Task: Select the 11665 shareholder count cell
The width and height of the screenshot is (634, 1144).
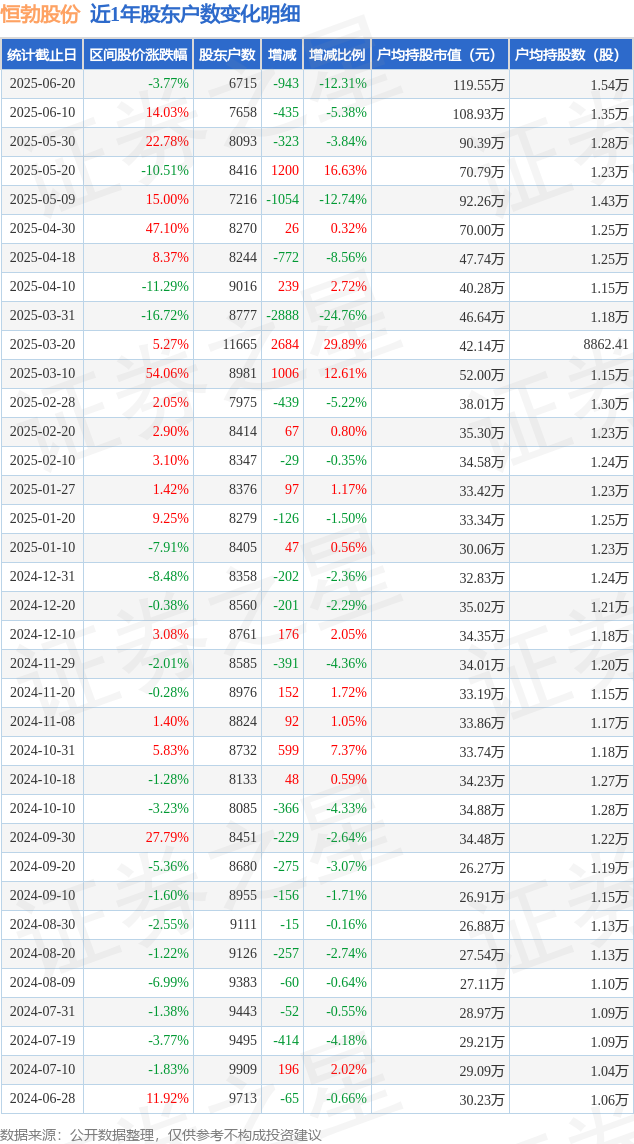Action: click(240, 345)
